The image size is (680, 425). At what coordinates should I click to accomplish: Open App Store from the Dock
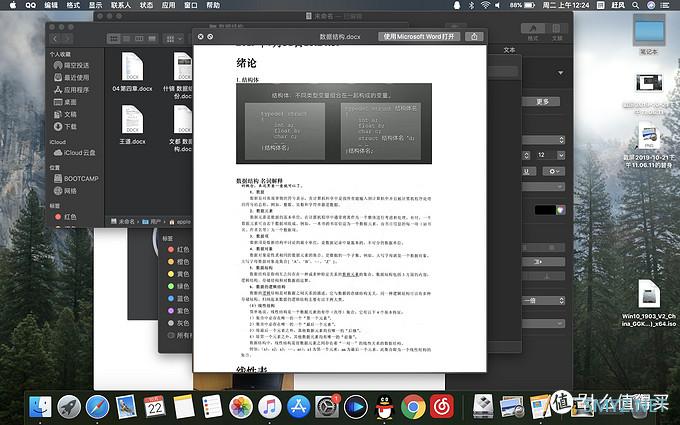tap(298, 407)
